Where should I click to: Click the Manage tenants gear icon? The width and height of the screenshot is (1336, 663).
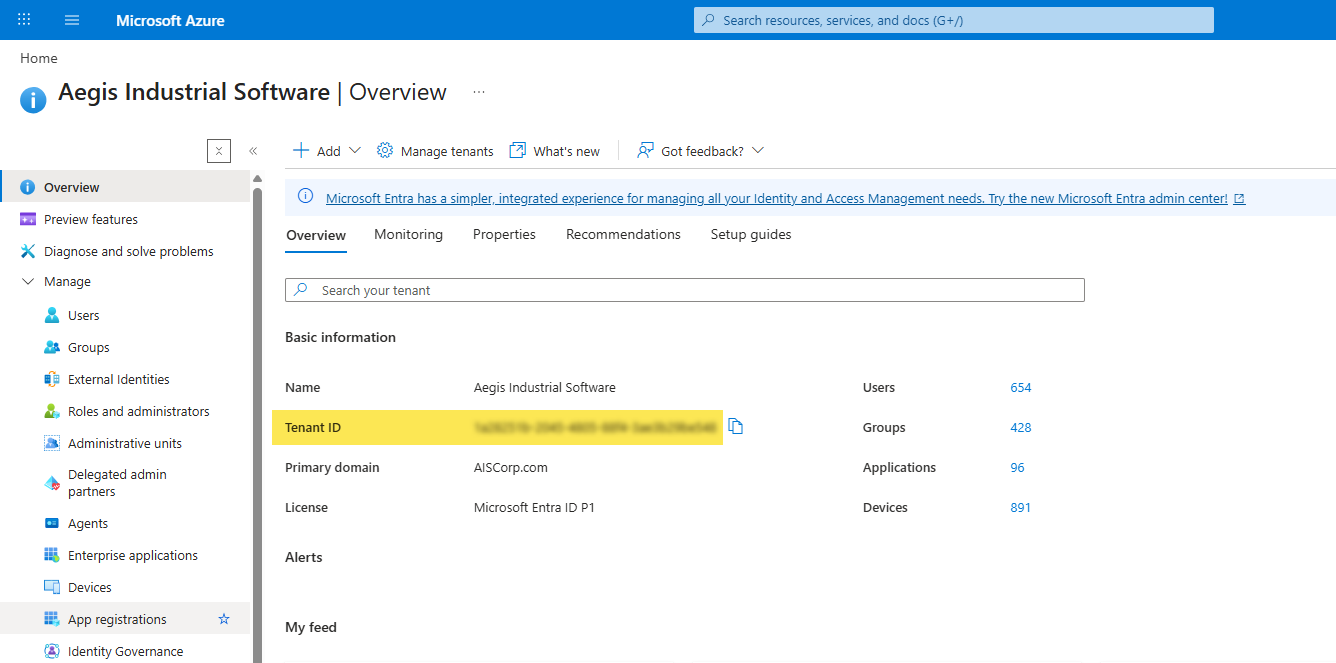[385, 151]
